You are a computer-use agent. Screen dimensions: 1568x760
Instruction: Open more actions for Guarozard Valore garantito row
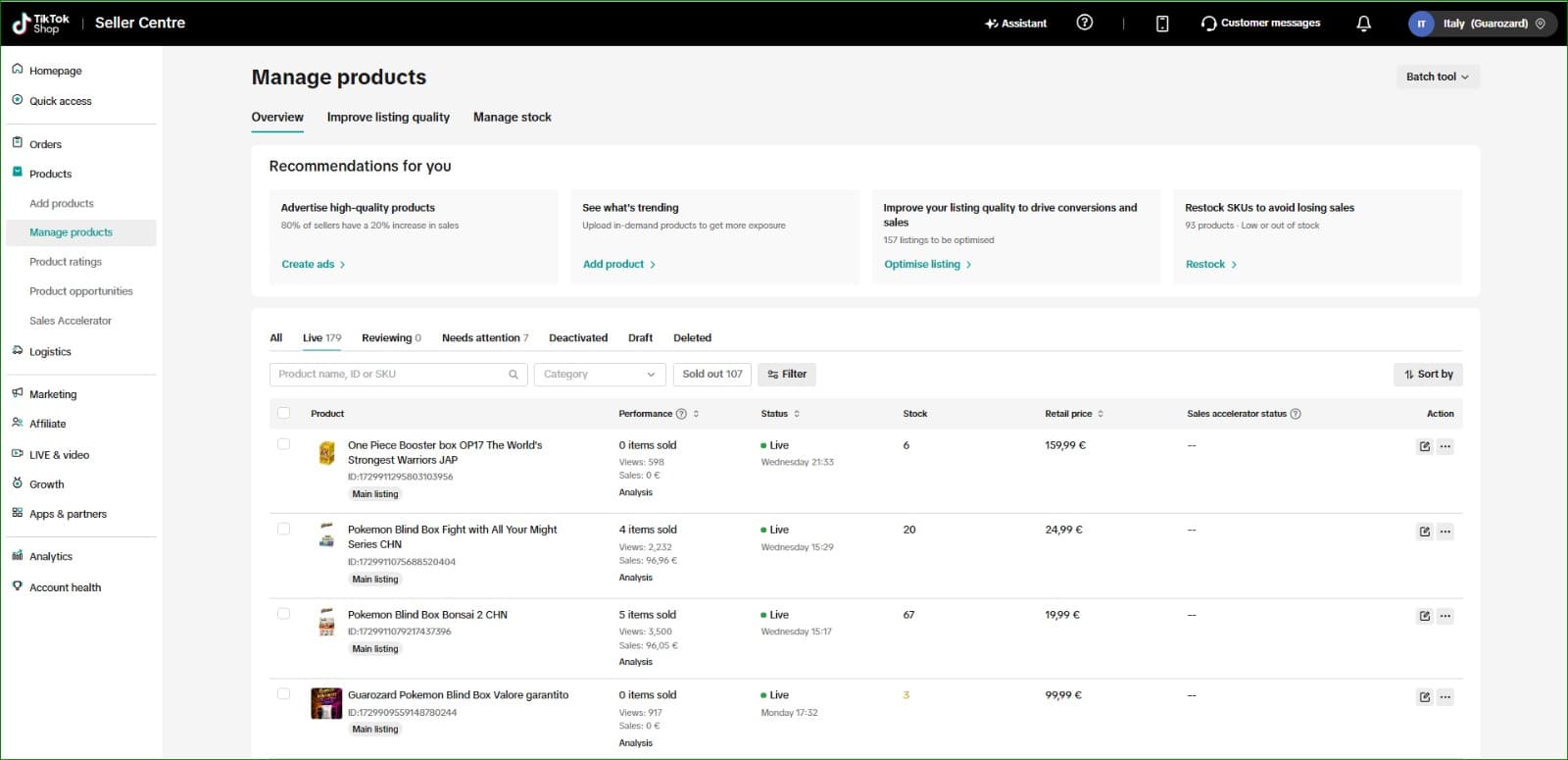click(1445, 697)
